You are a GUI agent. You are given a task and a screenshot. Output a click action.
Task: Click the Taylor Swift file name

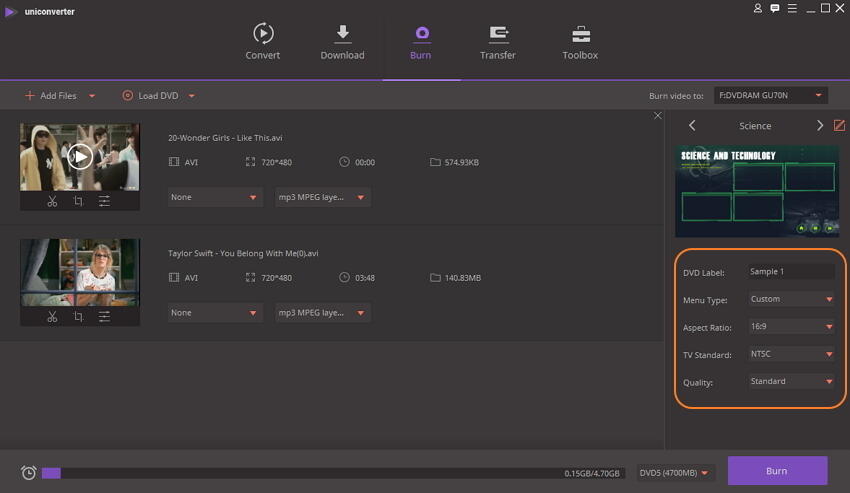(243, 253)
